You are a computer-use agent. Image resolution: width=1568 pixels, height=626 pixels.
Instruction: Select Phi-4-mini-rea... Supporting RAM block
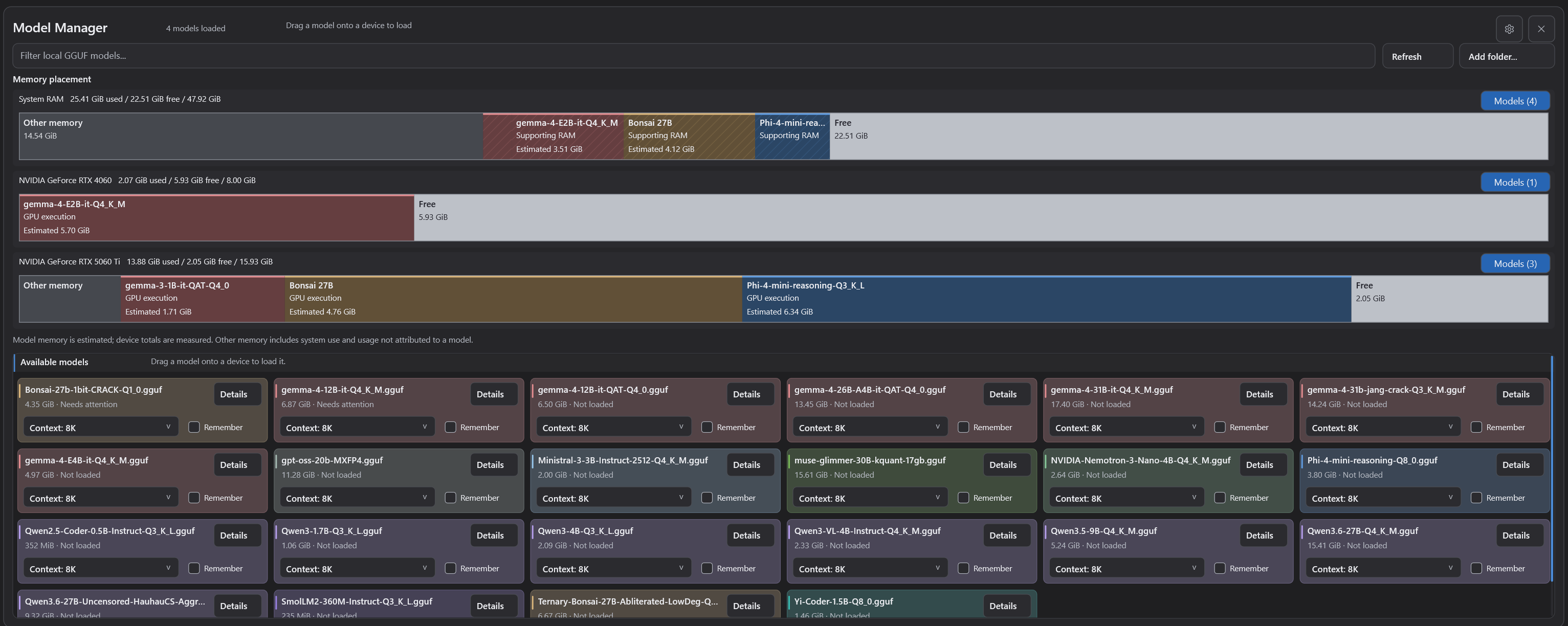click(x=792, y=136)
